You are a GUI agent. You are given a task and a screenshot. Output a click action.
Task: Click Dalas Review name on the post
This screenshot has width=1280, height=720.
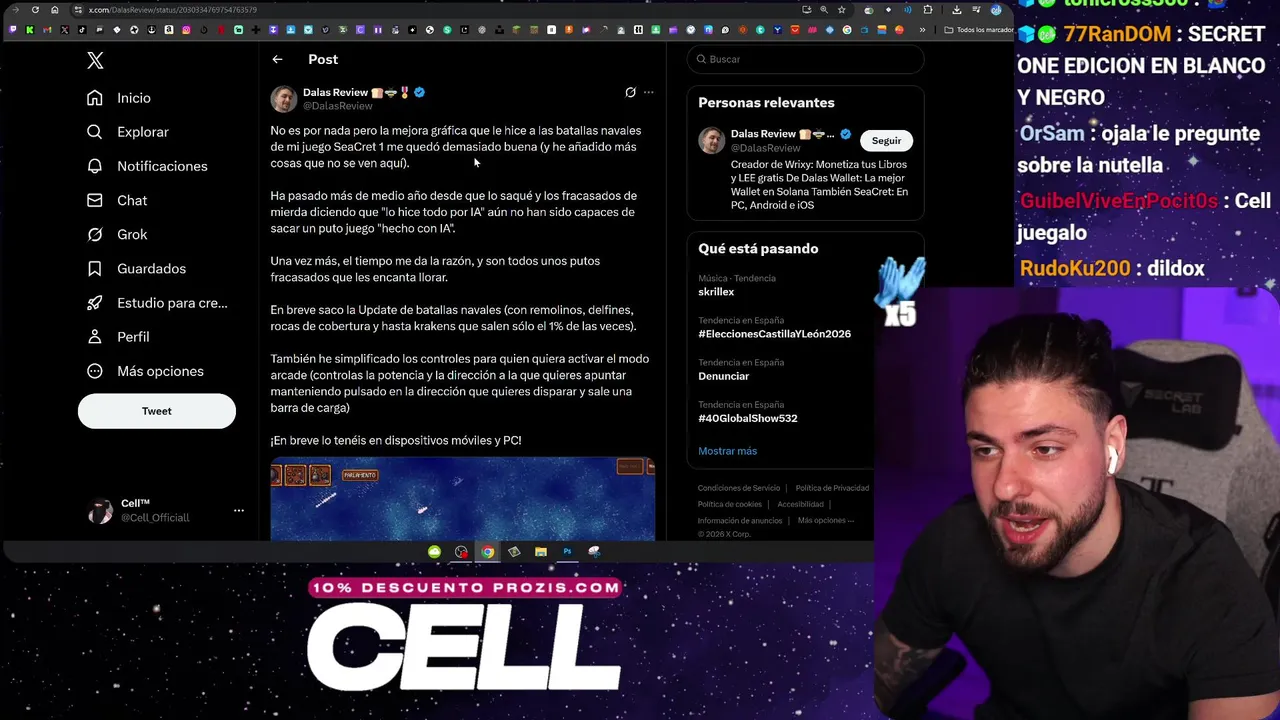click(x=335, y=92)
